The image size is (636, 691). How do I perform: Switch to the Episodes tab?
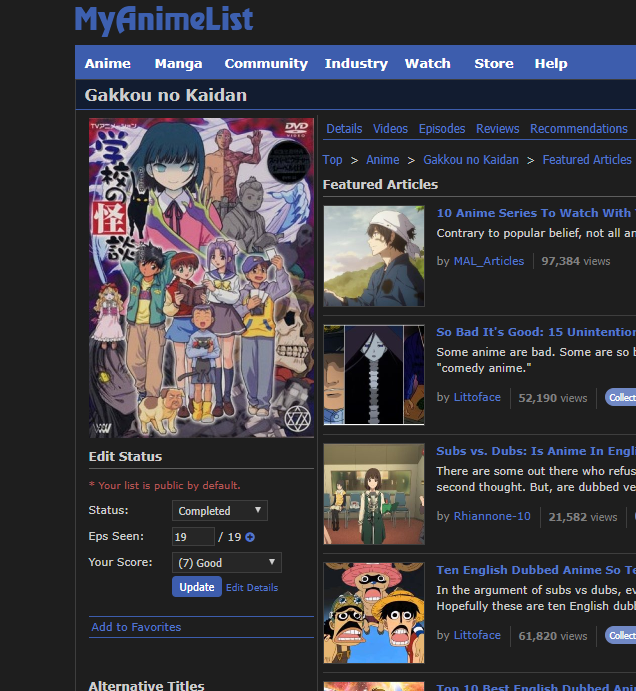442,129
